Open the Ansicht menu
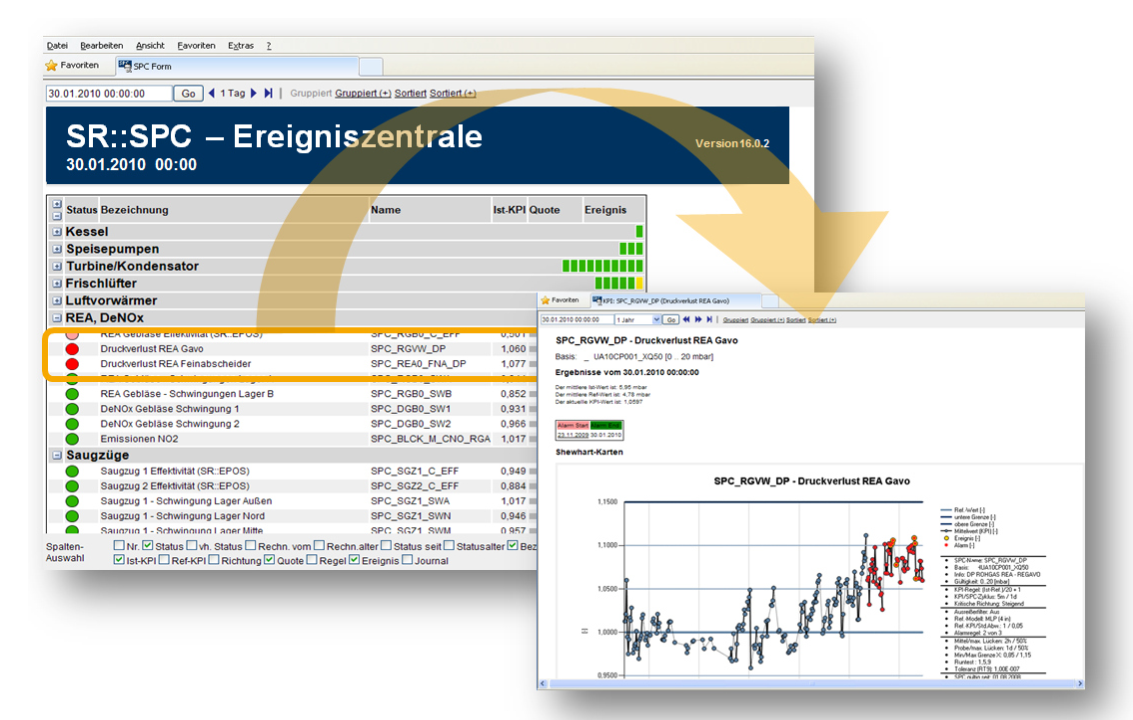 pos(150,46)
